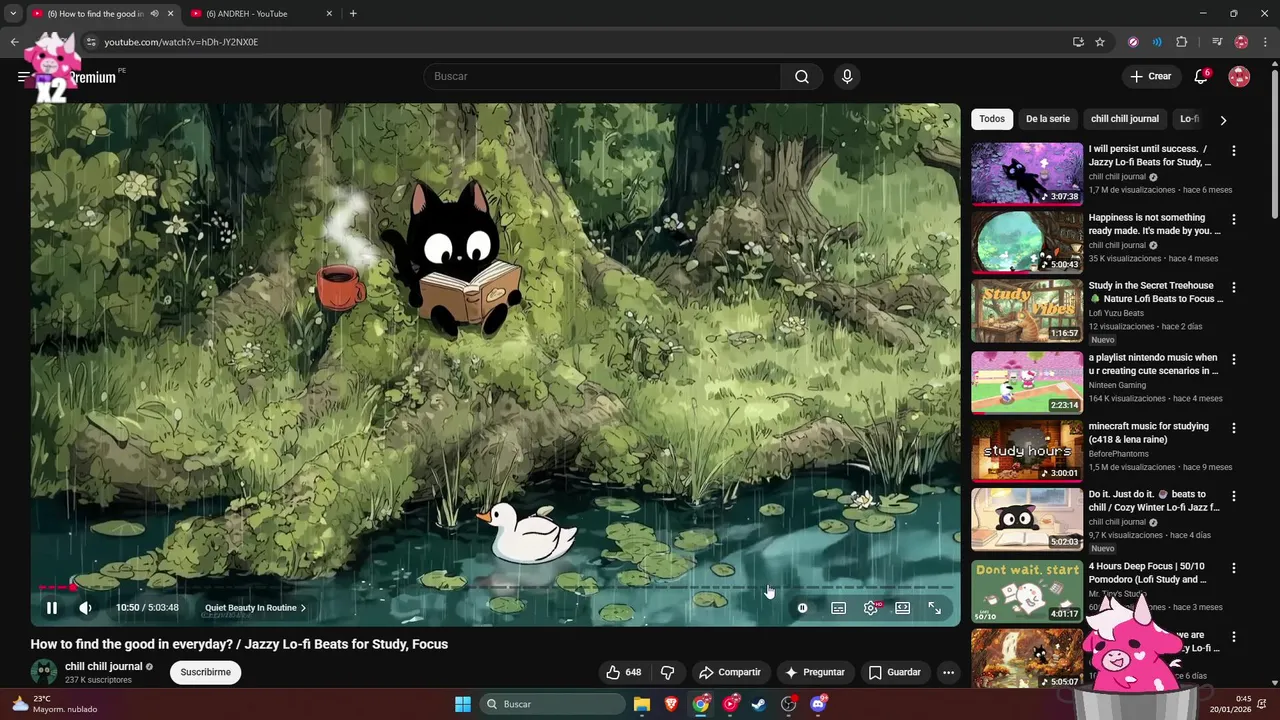
Task: Click the 'Preguntar' button
Action: coord(816,672)
